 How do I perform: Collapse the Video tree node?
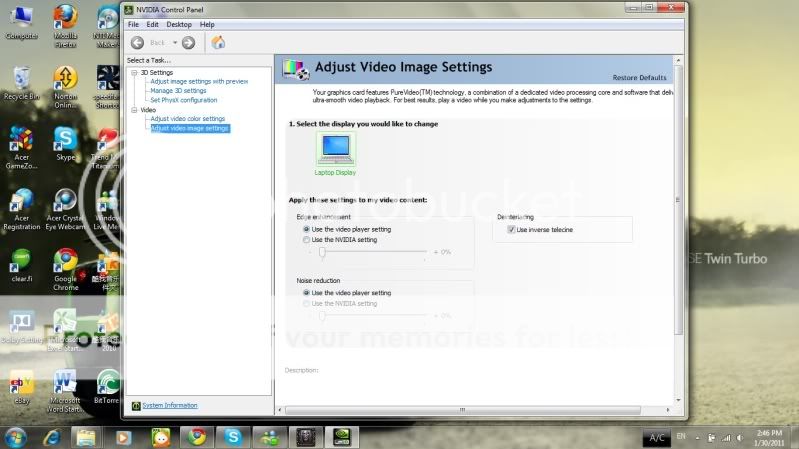pos(134,110)
